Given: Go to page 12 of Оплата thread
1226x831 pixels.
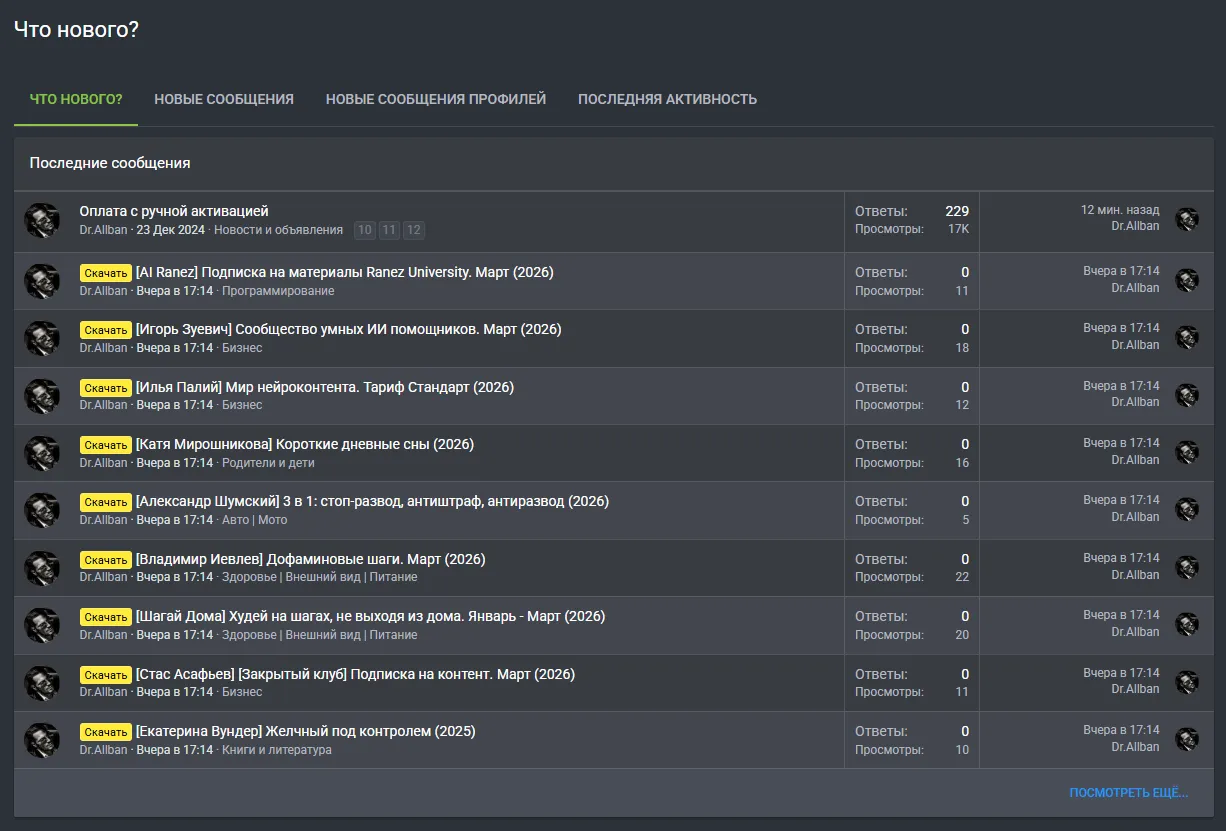Looking at the screenshot, I should (414, 230).
